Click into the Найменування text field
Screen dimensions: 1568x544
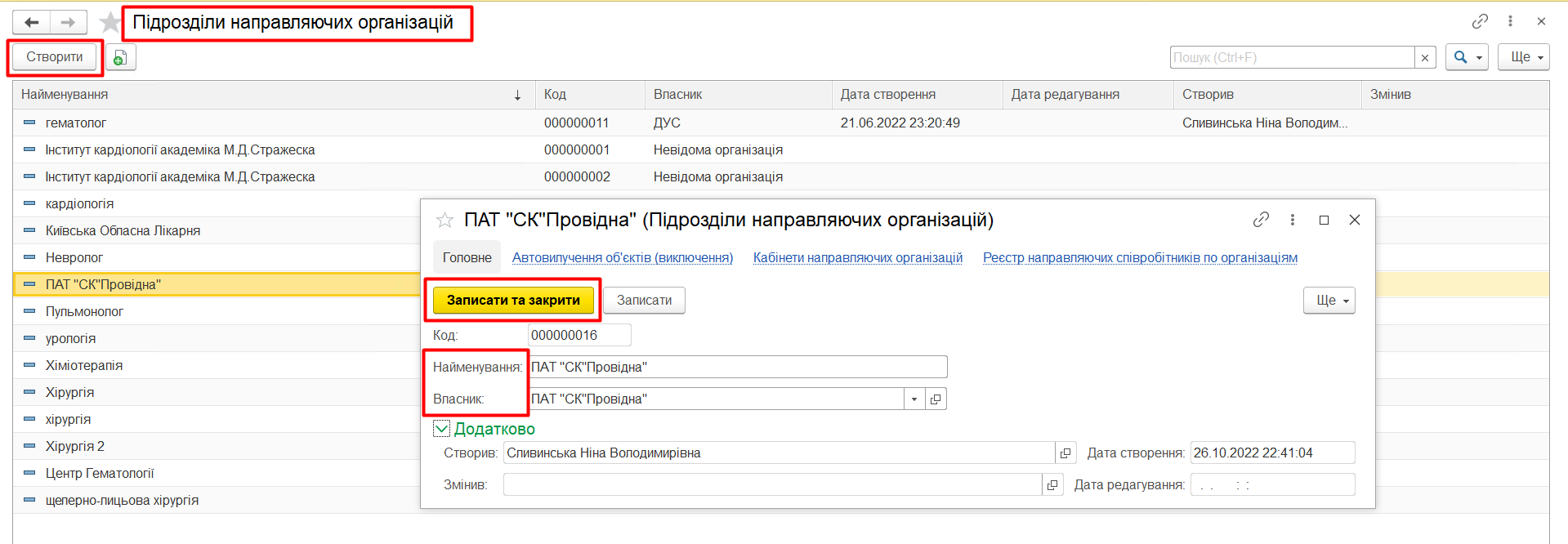(x=737, y=367)
